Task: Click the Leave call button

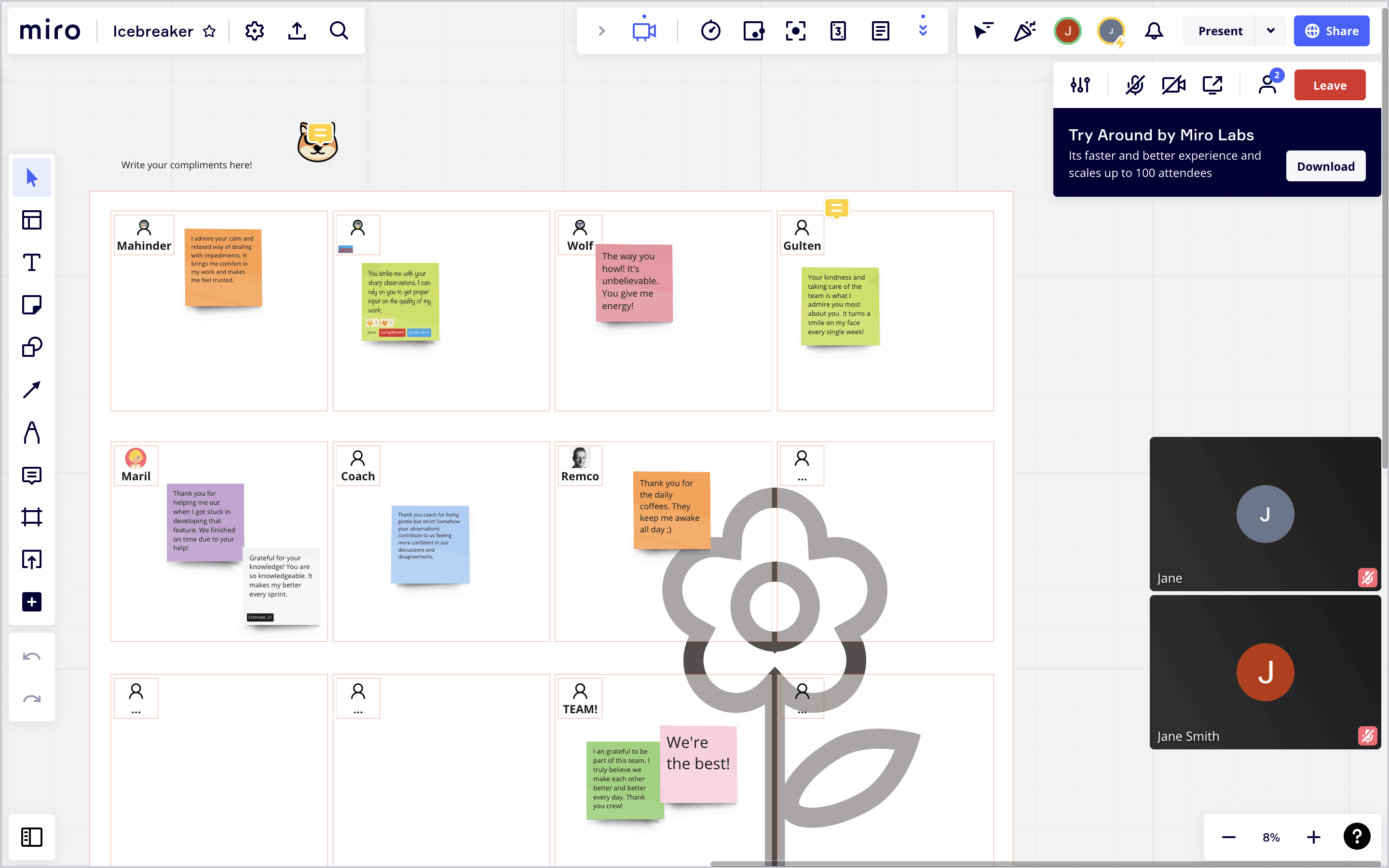Action: (1329, 85)
